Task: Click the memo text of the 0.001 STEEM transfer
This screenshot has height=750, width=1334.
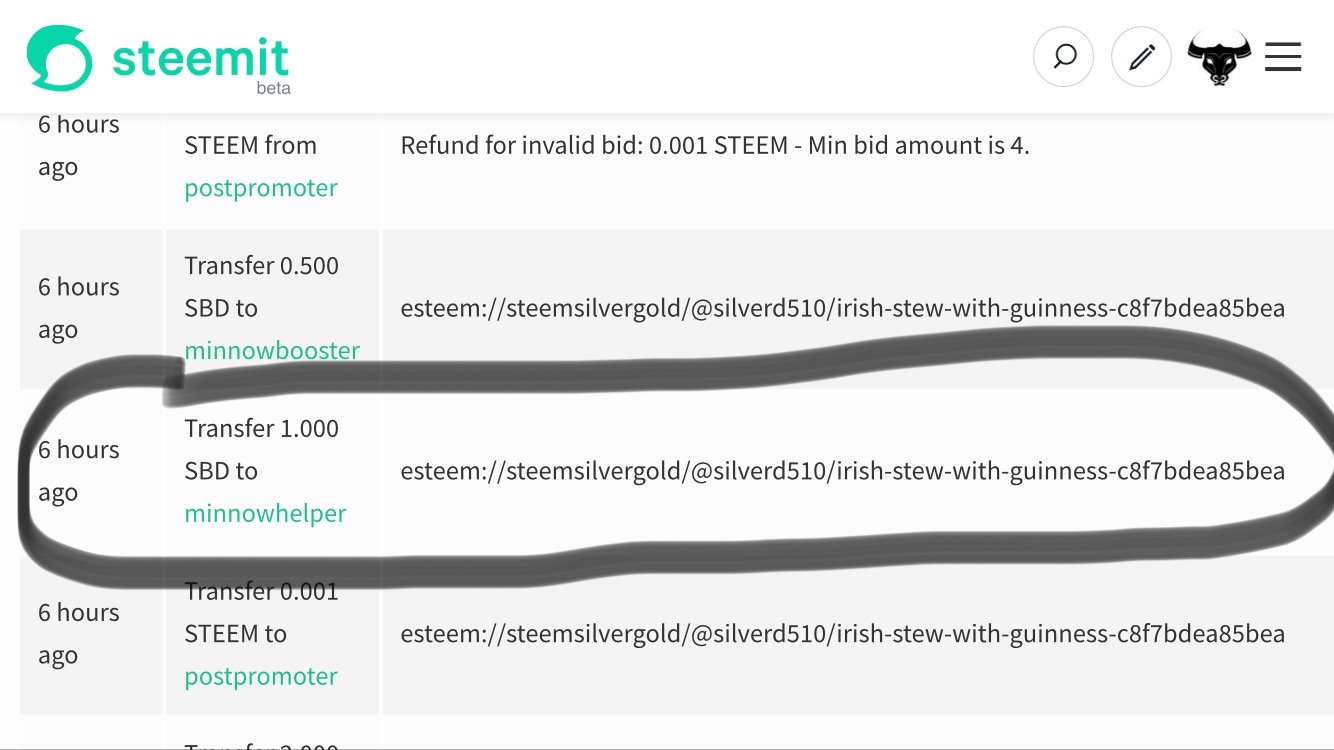Action: coord(842,634)
